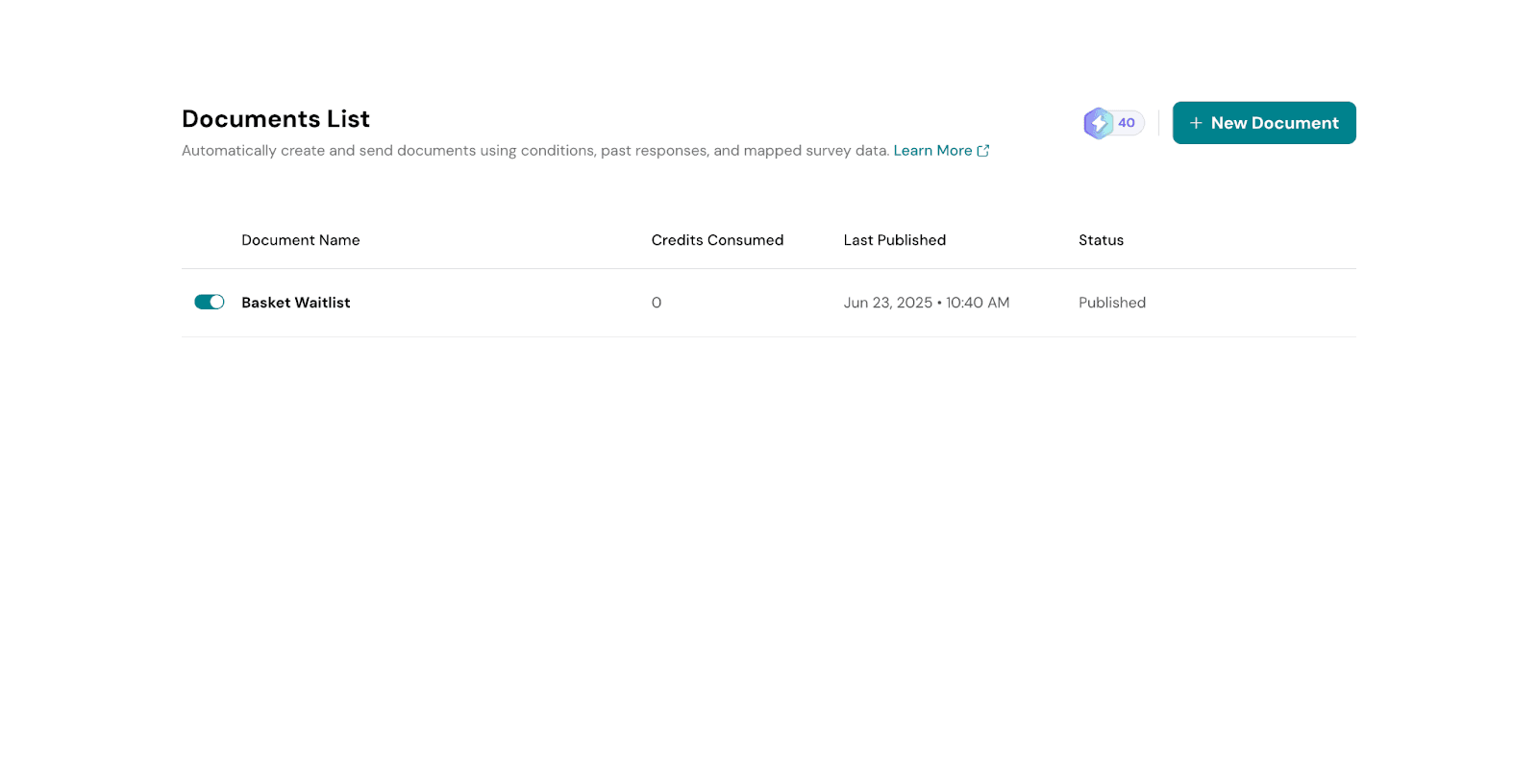Click the Status column header
The width and height of the screenshot is (1538, 784).
tap(1101, 240)
